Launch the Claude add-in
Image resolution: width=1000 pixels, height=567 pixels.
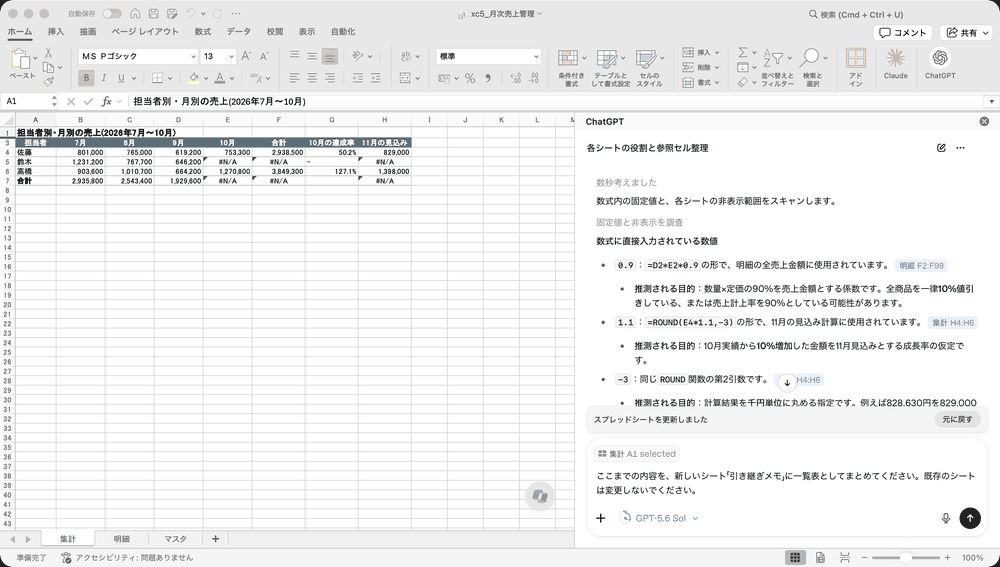point(895,64)
